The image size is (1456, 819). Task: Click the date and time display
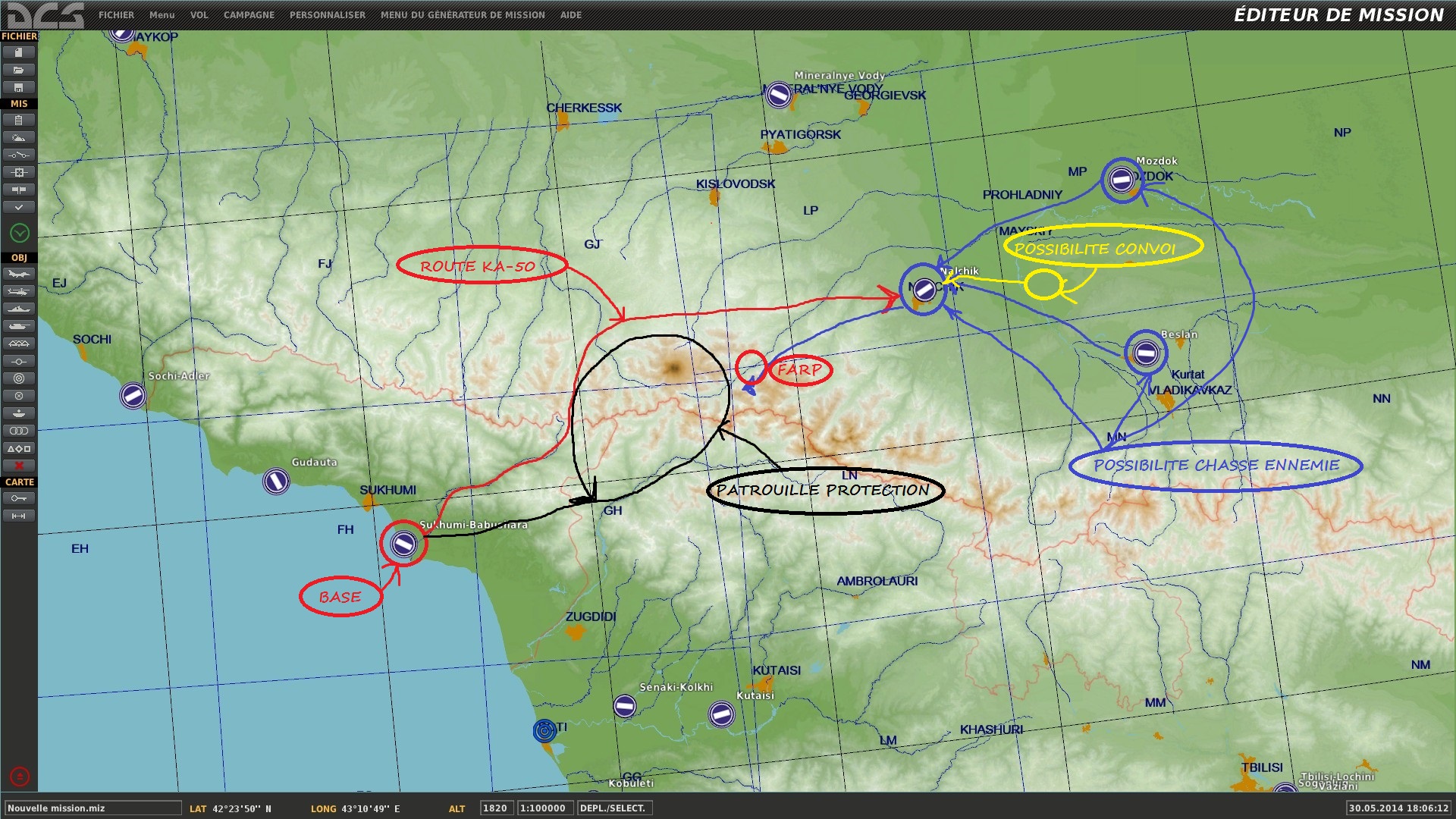coord(1398,808)
